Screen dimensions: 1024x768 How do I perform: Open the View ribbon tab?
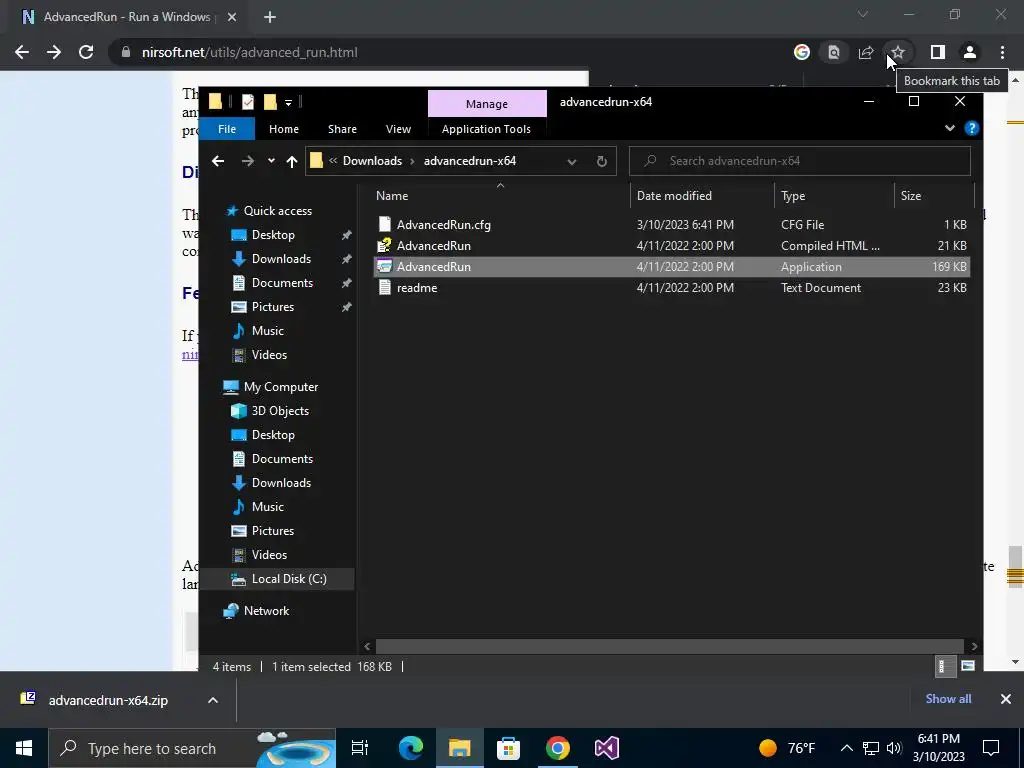tap(398, 129)
